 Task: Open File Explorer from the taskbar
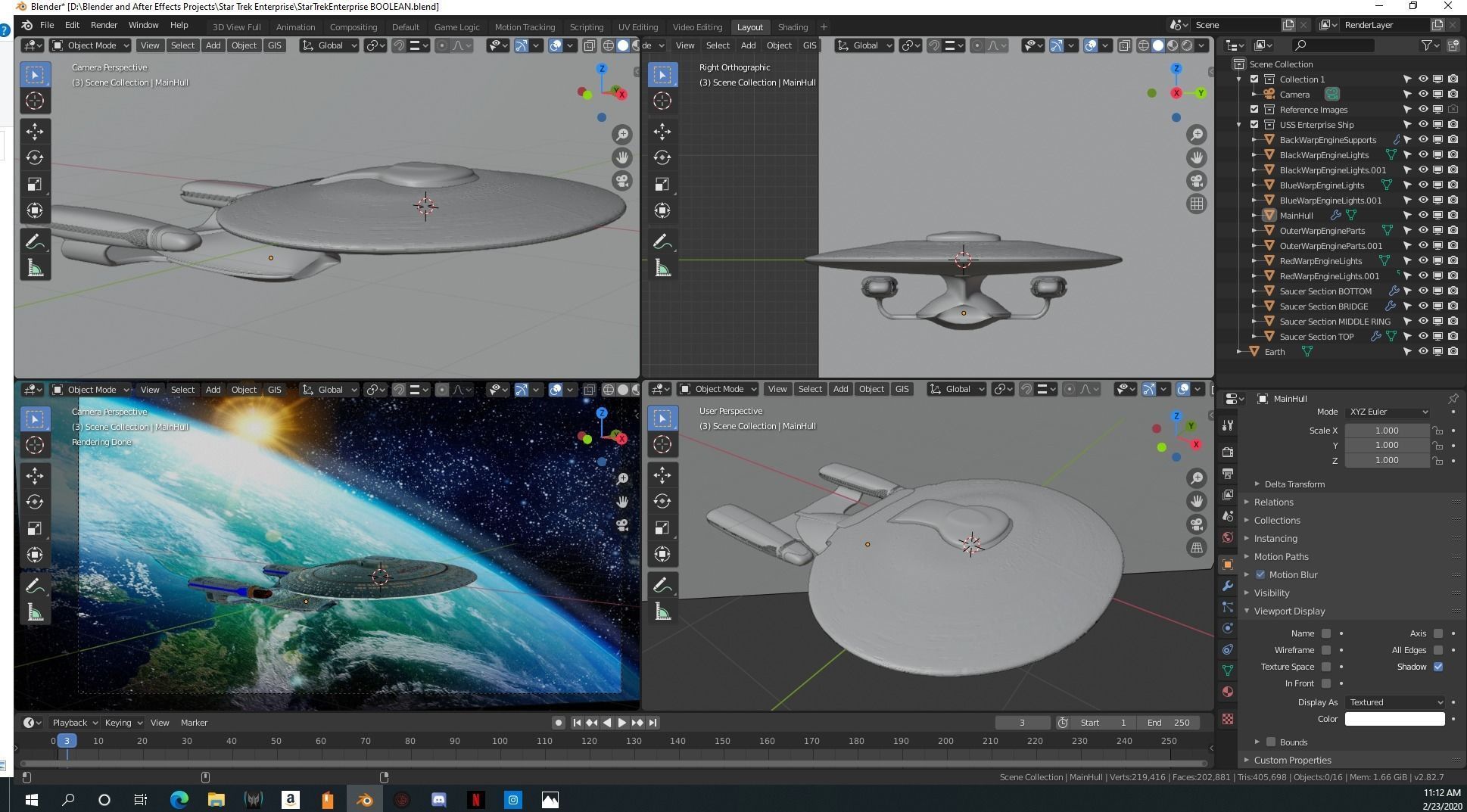coord(216,800)
